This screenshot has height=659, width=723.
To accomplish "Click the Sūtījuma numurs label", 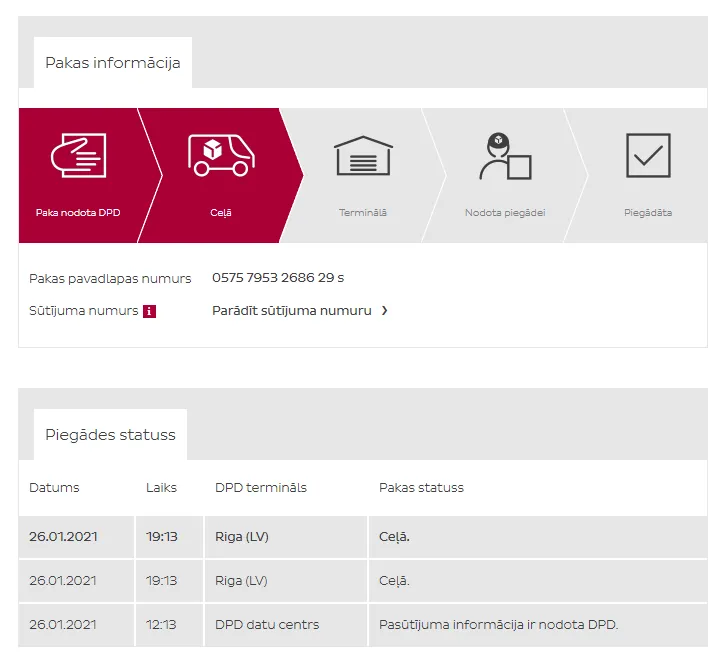I will point(83,311).
